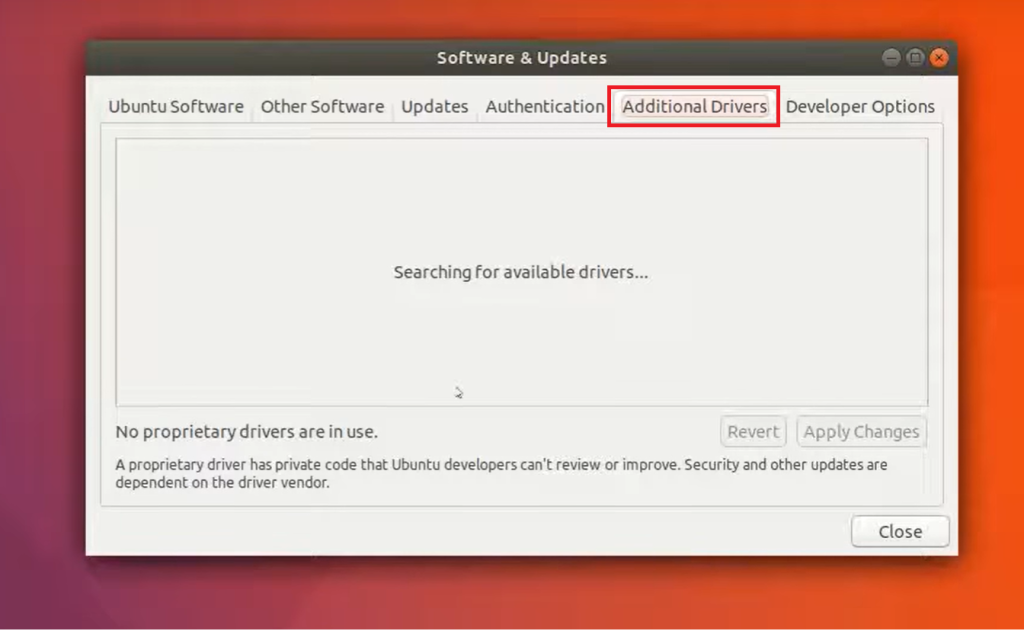Viewport: 1024px width, 631px height.
Task: Click the disabled Revert button
Action: [753, 431]
